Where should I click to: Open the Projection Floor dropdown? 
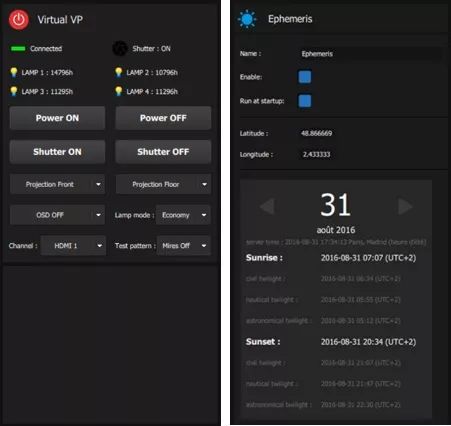[163, 184]
